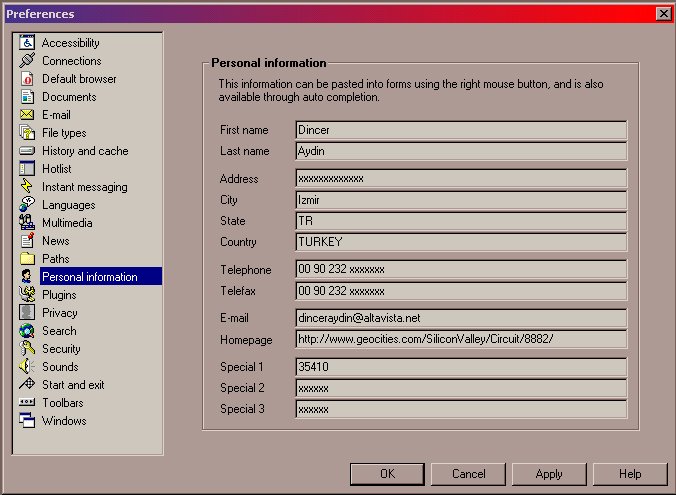Viewport: 676px width, 495px height.
Task: Click the Plugins icon in category list
Action: tap(27, 295)
